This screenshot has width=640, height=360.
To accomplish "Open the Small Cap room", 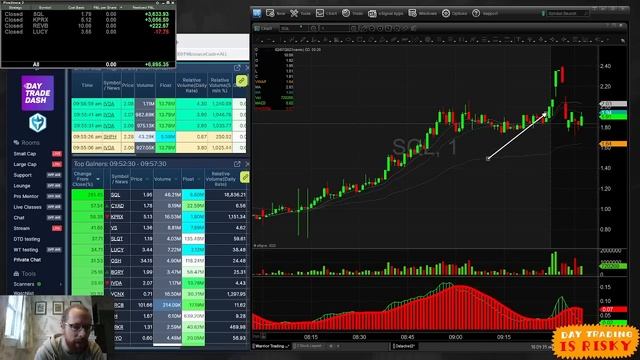I will (25, 154).
